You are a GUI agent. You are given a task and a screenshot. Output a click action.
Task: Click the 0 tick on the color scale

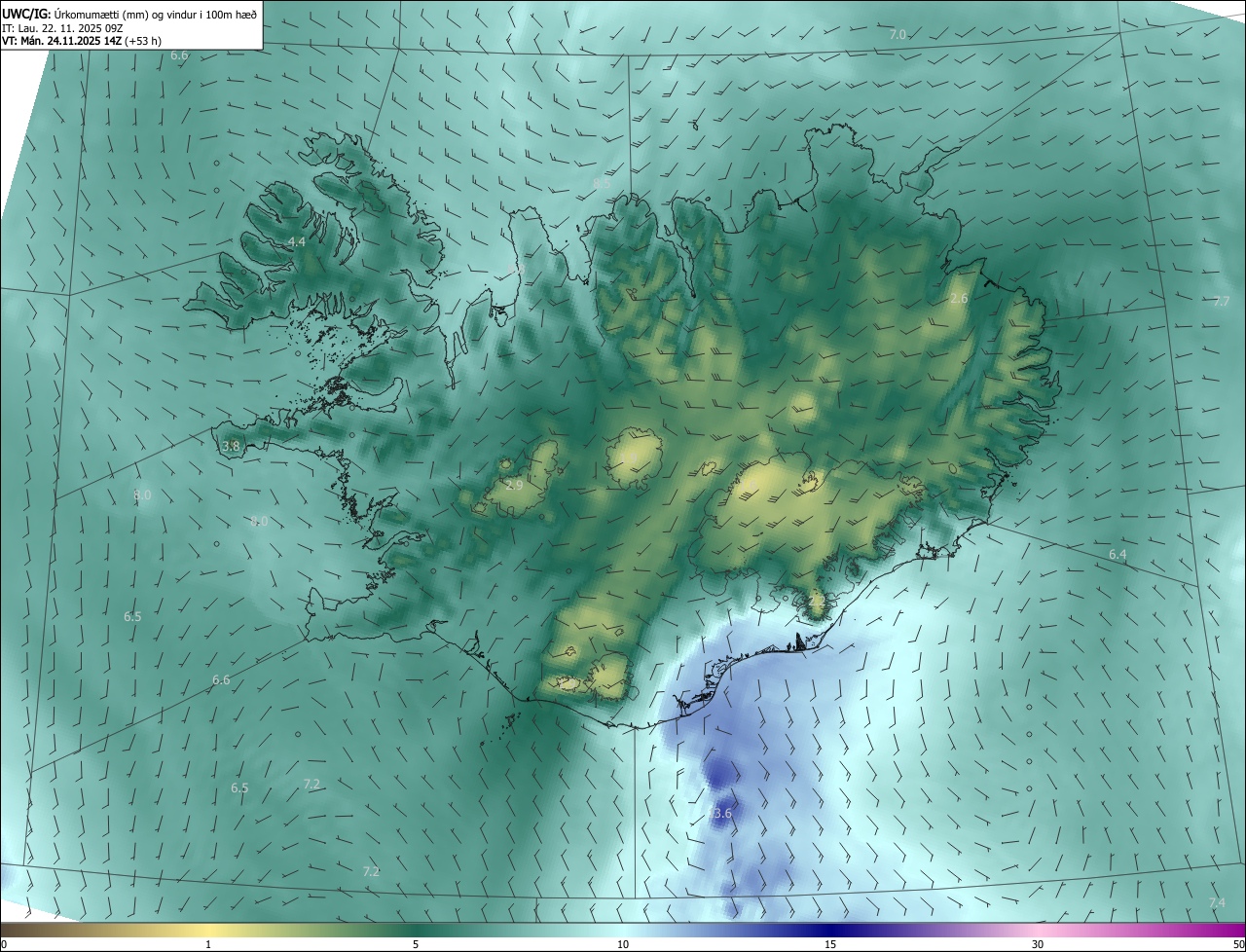pos(4,945)
